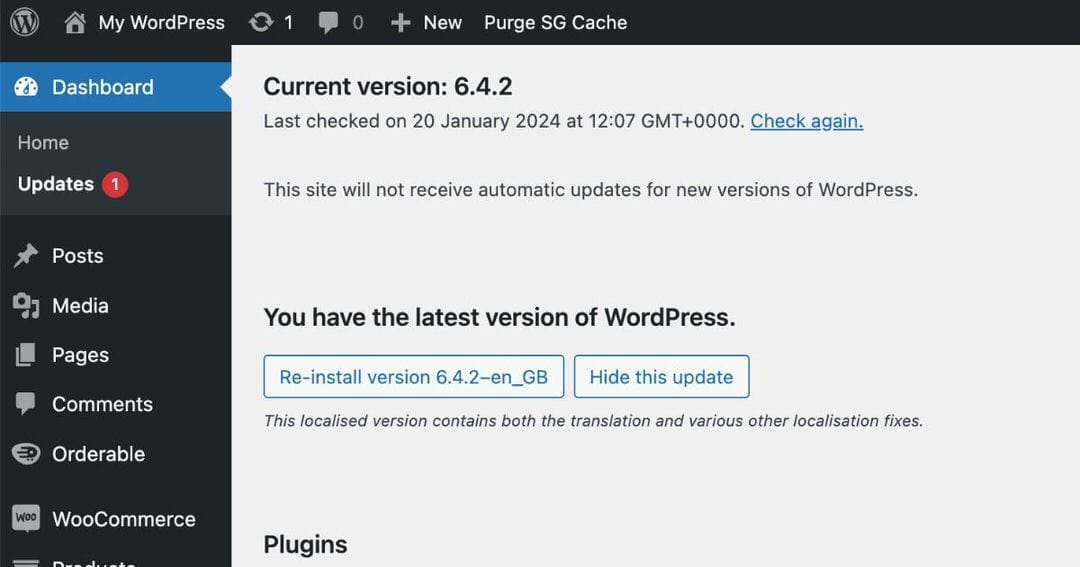Click the Plugins section heading
This screenshot has height=567, width=1080.
(x=305, y=544)
